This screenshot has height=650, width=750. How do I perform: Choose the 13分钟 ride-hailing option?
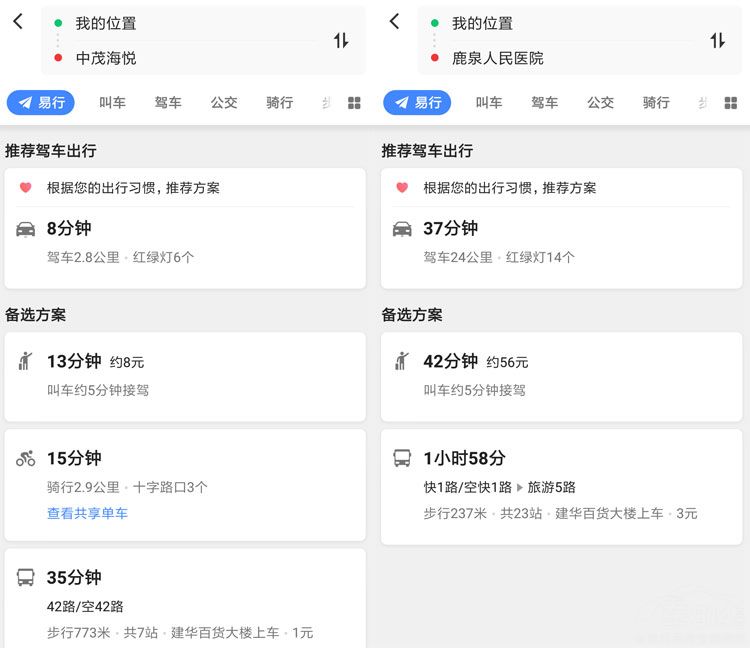[x=185, y=375]
